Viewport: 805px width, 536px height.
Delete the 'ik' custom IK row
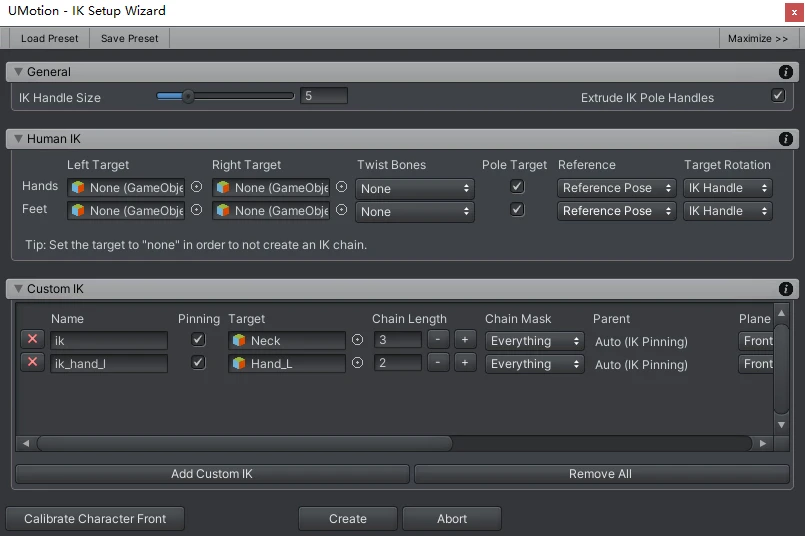tap(32, 339)
